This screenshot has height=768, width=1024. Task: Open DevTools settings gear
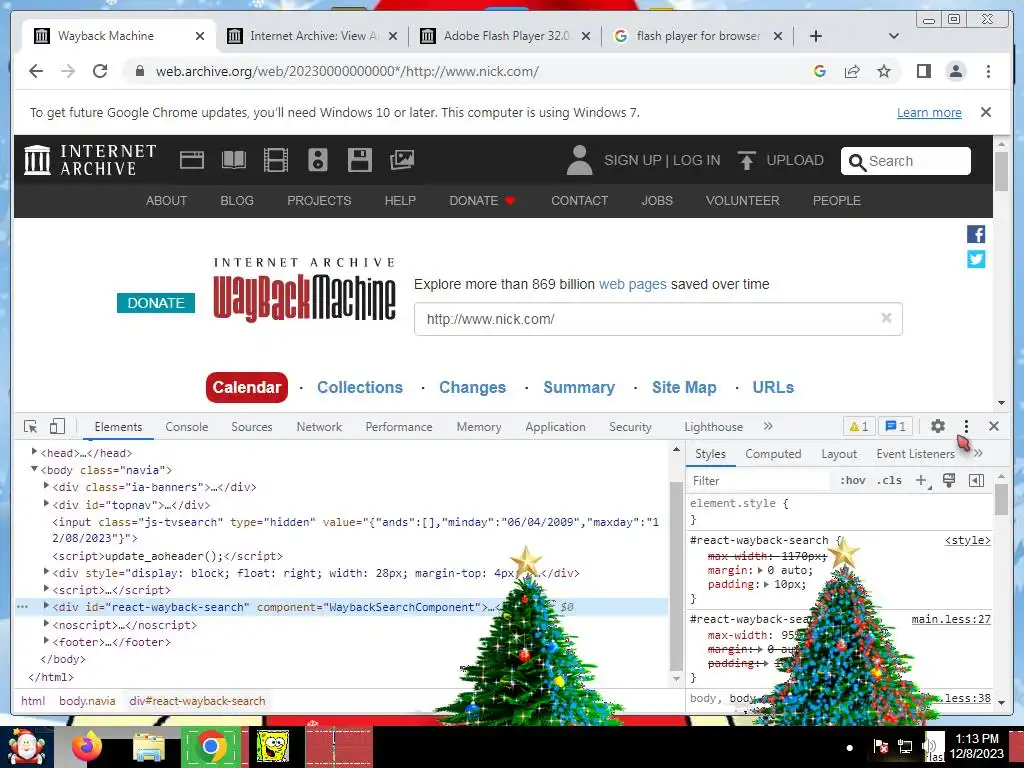point(938,426)
